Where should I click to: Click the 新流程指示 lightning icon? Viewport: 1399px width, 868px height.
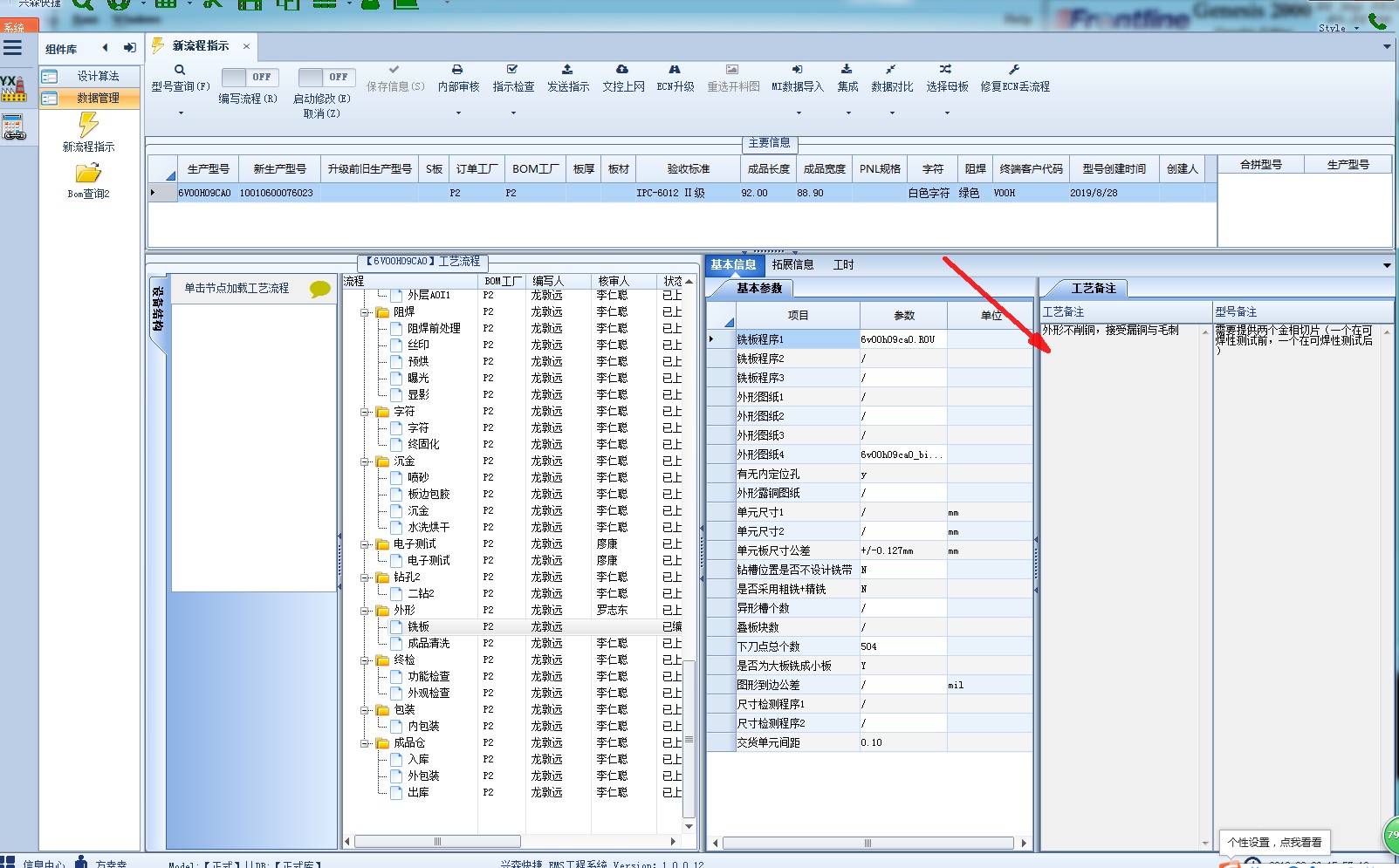(x=88, y=125)
